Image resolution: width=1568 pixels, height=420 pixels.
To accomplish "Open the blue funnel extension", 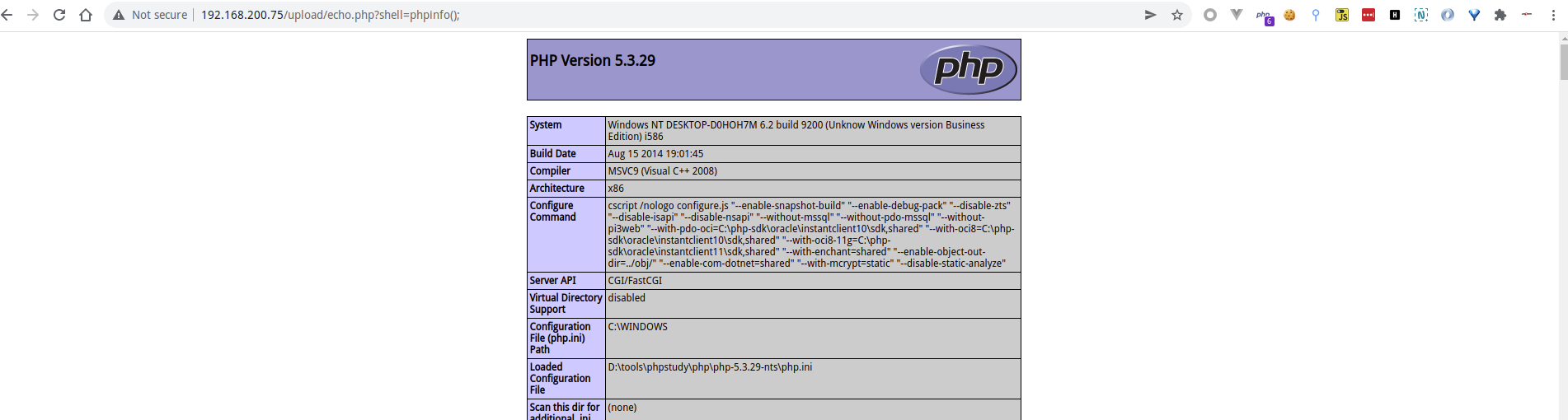I will click(x=1474, y=15).
